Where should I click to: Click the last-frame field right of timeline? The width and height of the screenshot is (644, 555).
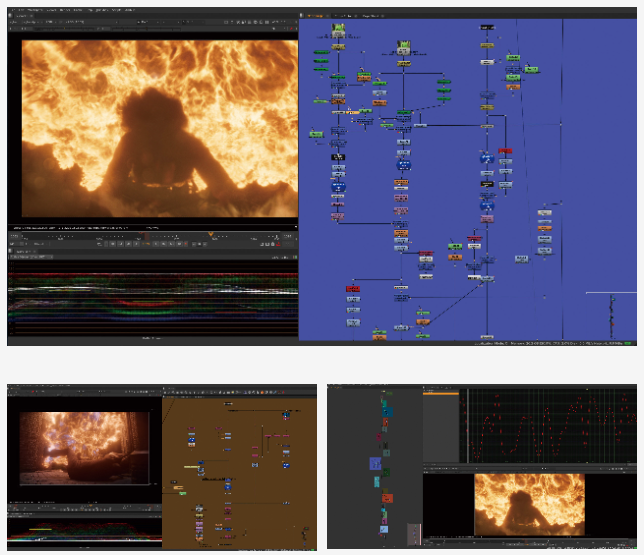coord(288,236)
